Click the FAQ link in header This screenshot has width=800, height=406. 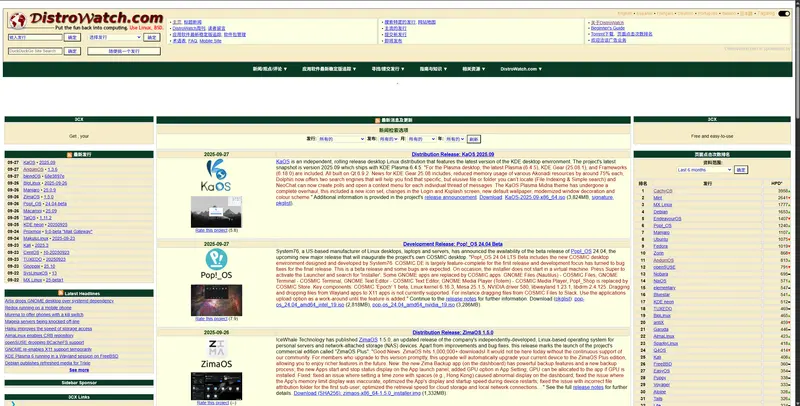coord(192,41)
